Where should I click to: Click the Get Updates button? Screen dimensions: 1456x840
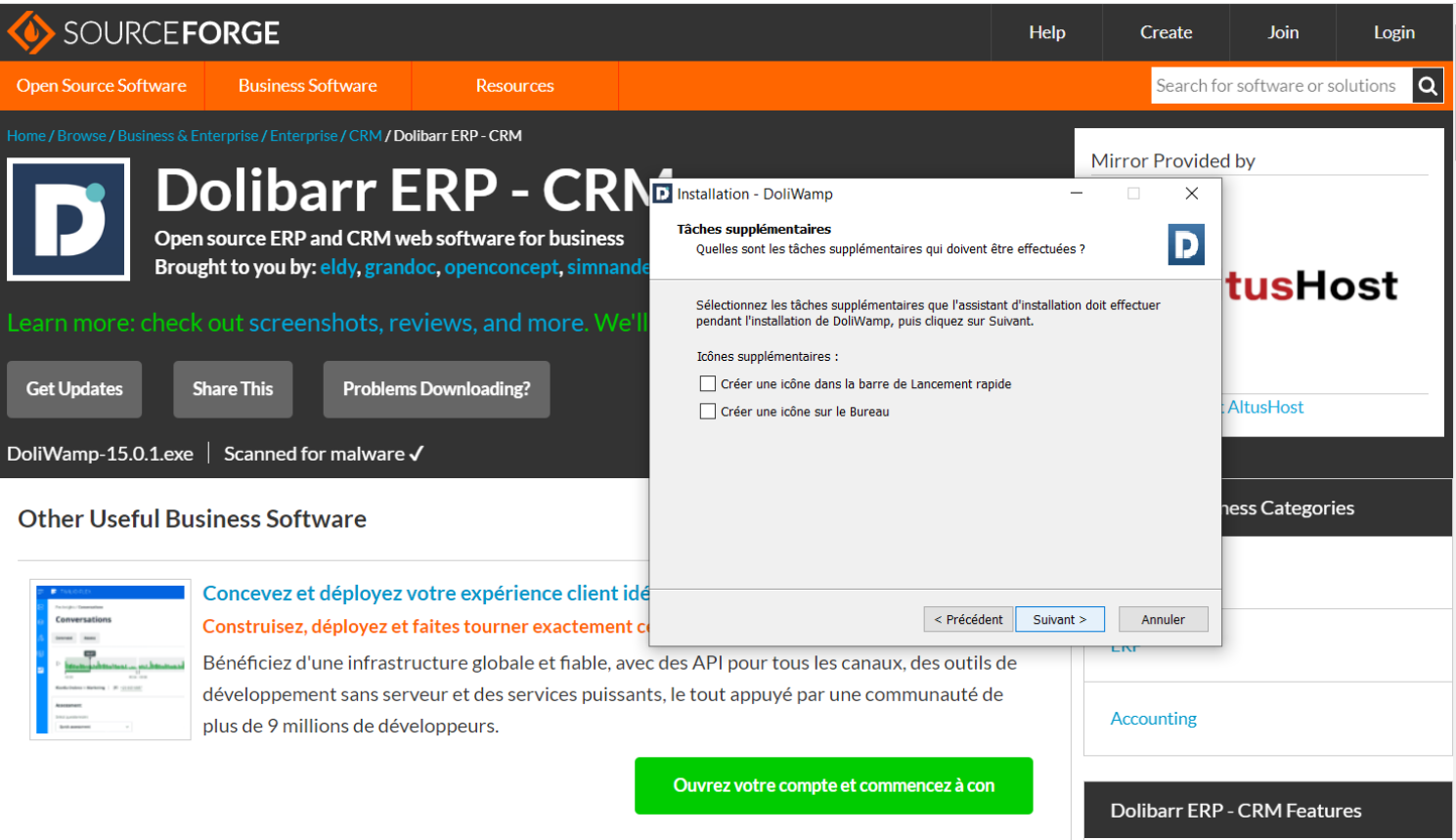click(74, 389)
